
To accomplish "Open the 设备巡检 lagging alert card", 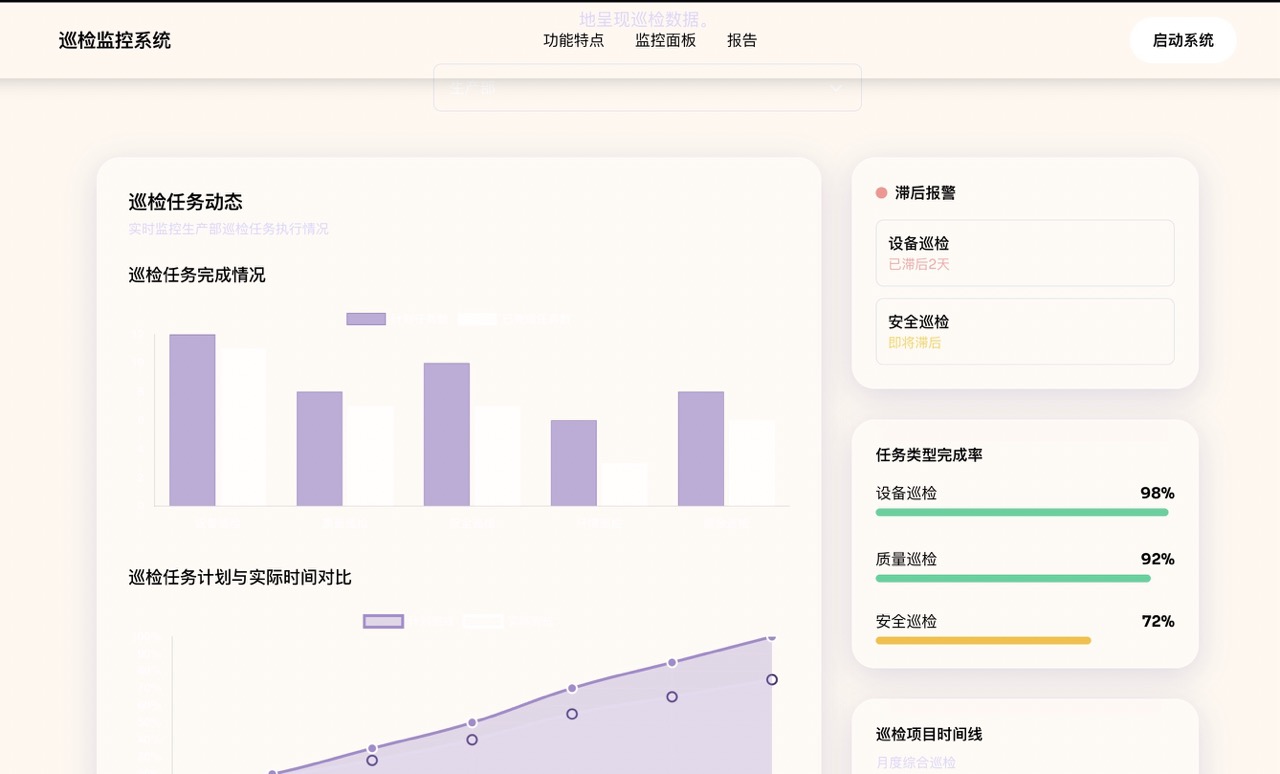I will pyautogui.click(x=1024, y=253).
